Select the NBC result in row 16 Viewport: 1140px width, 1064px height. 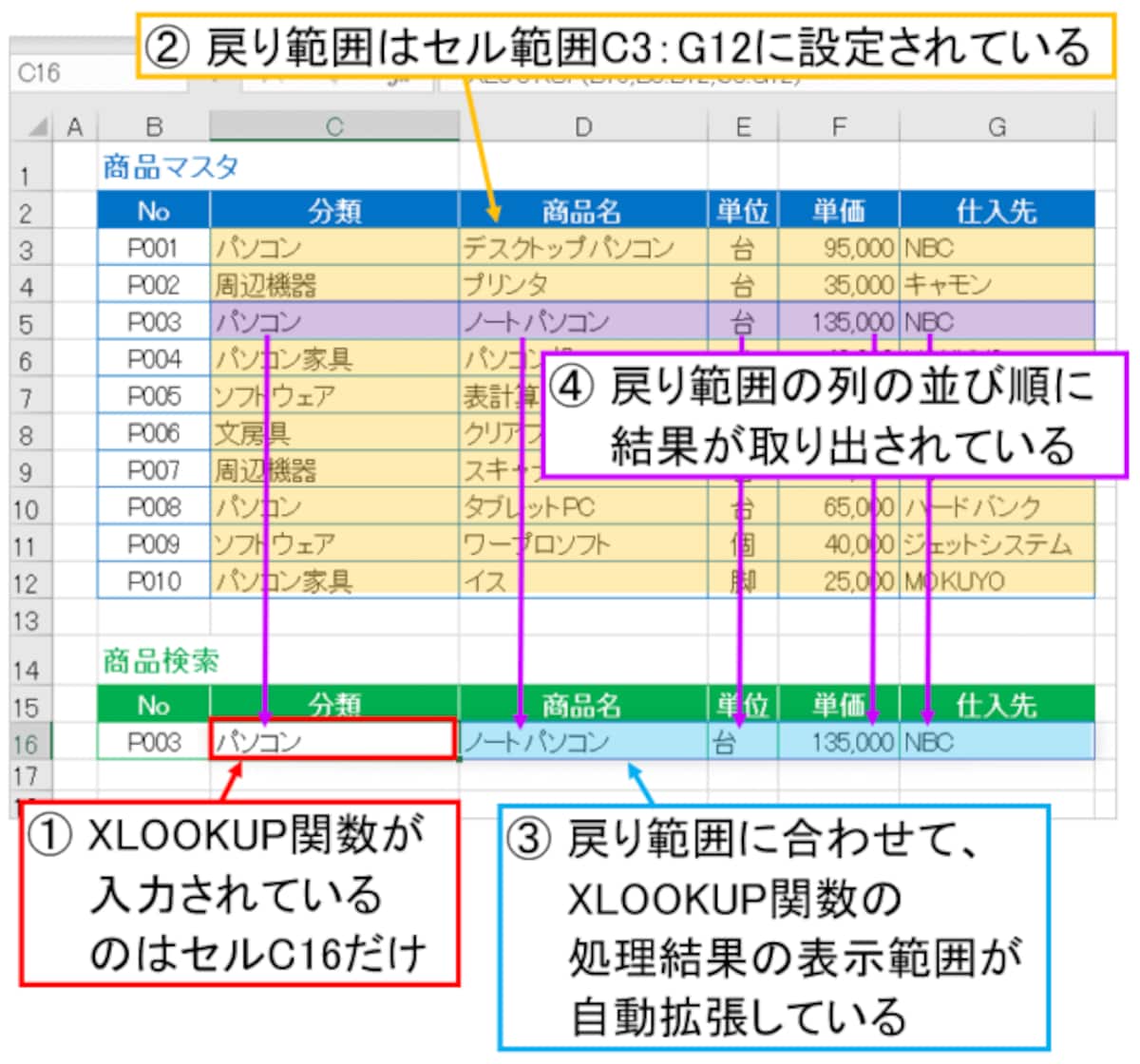tap(997, 742)
